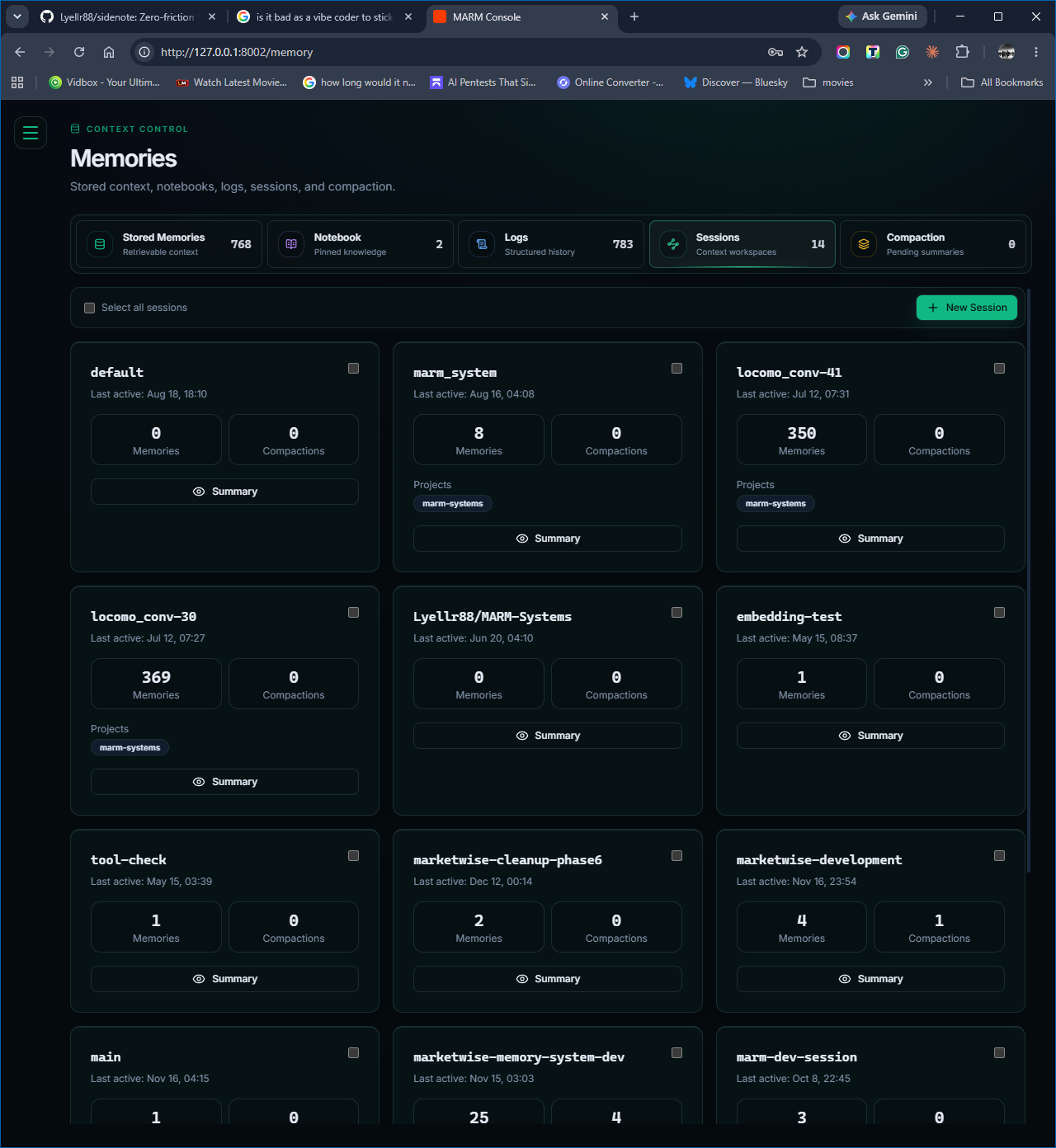
Task: Switch to the Stored Memories tab
Action: 169,244
